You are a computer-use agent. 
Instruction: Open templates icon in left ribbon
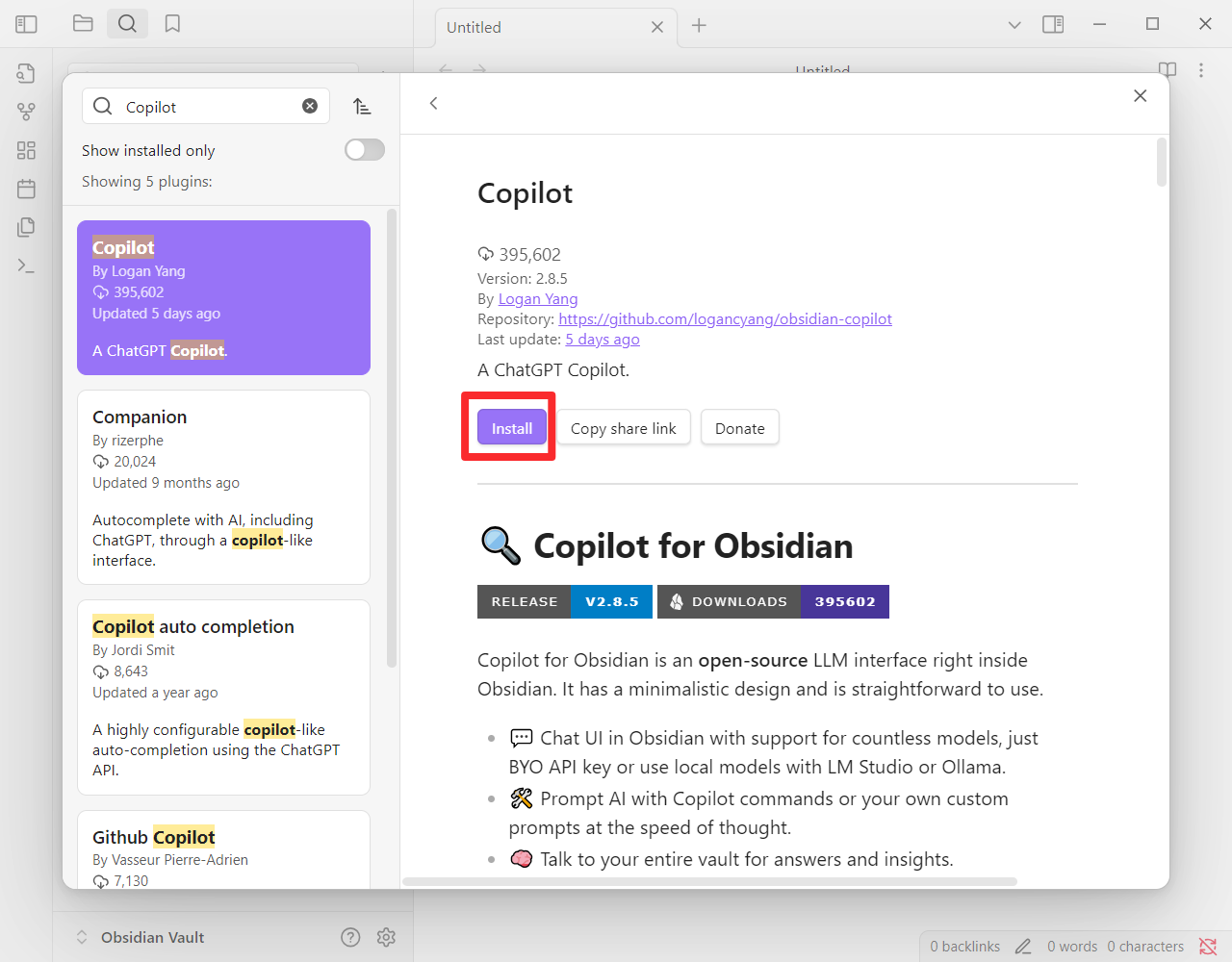(26, 227)
